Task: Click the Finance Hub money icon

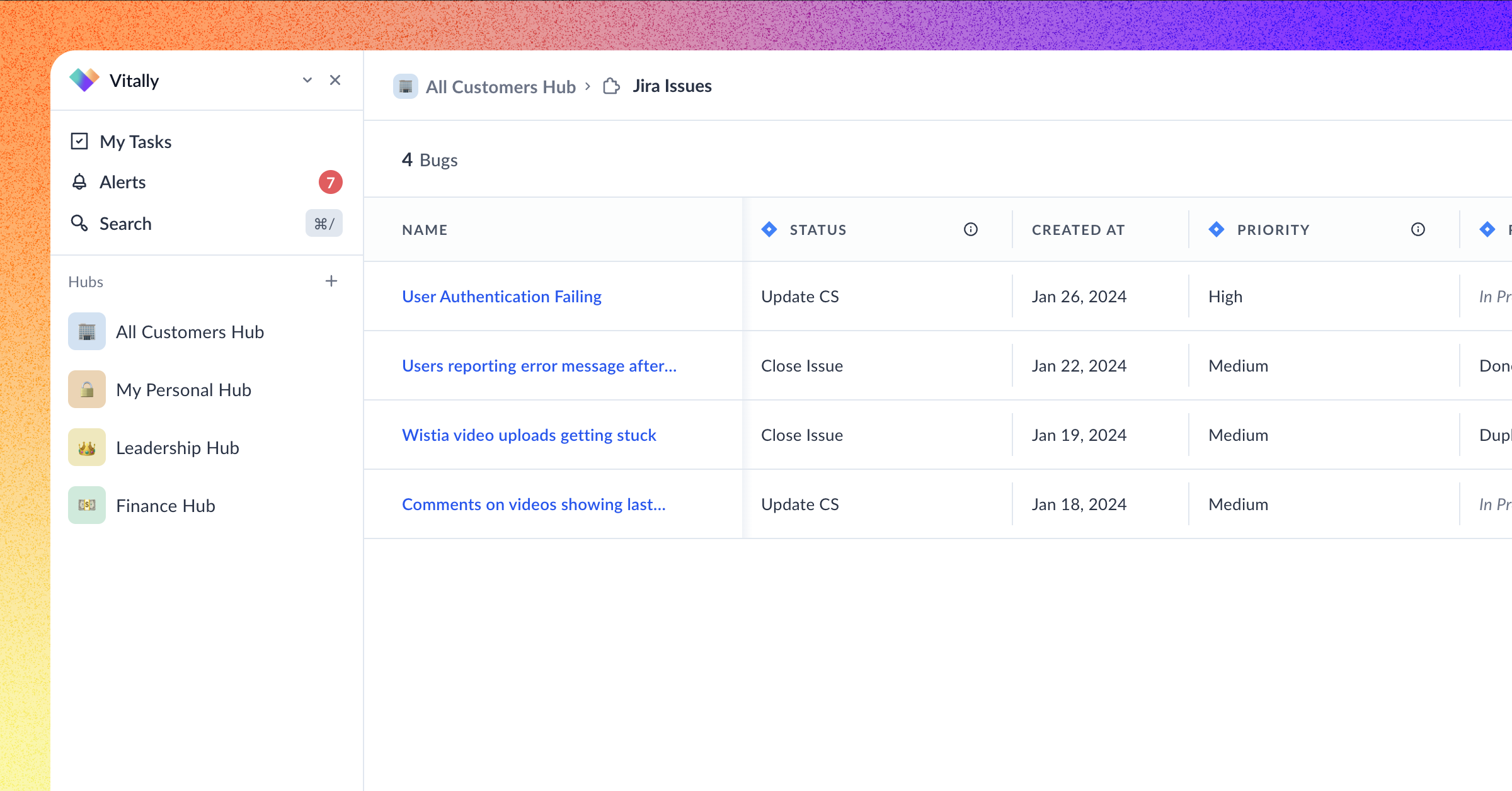Action: [x=86, y=504]
